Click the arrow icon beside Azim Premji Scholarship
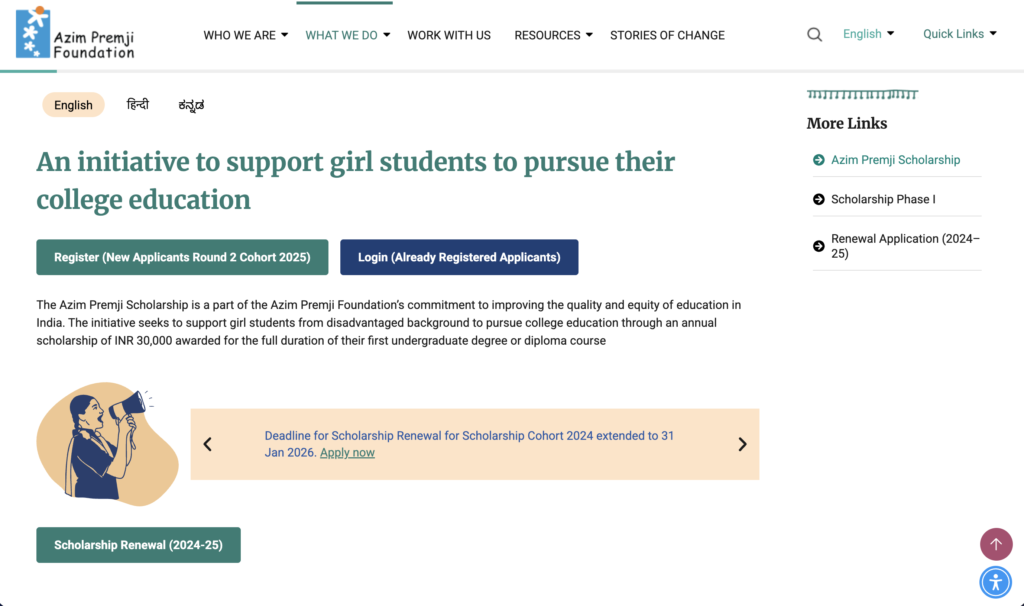1024x606 pixels. click(x=817, y=159)
